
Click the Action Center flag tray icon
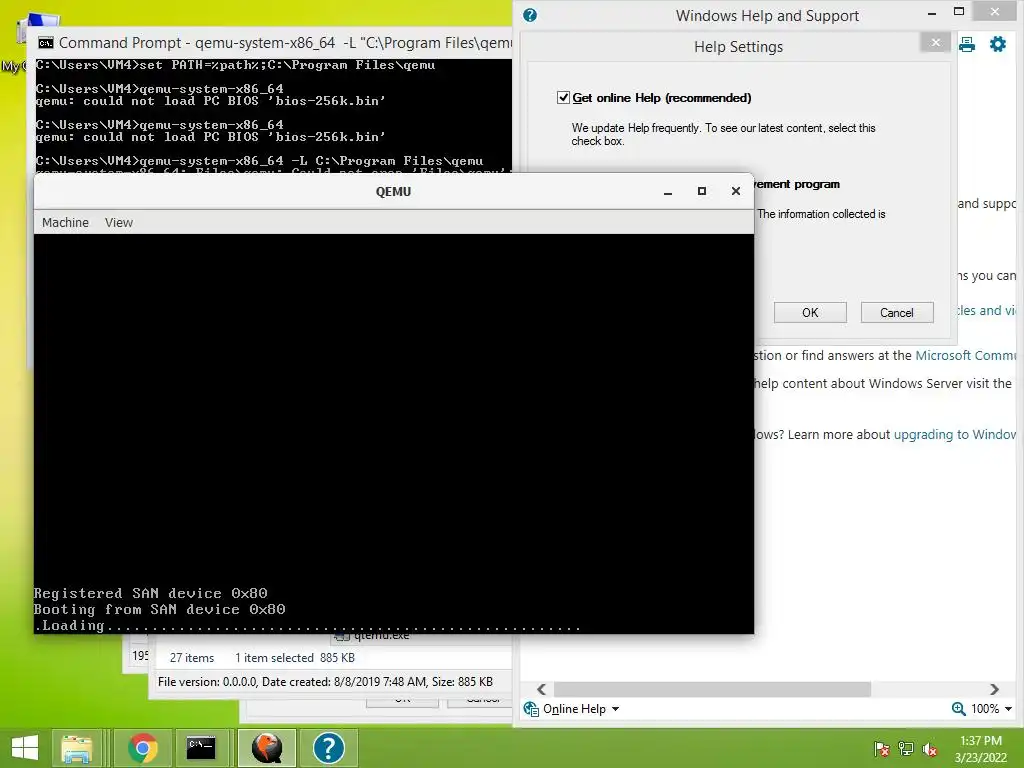tap(881, 749)
